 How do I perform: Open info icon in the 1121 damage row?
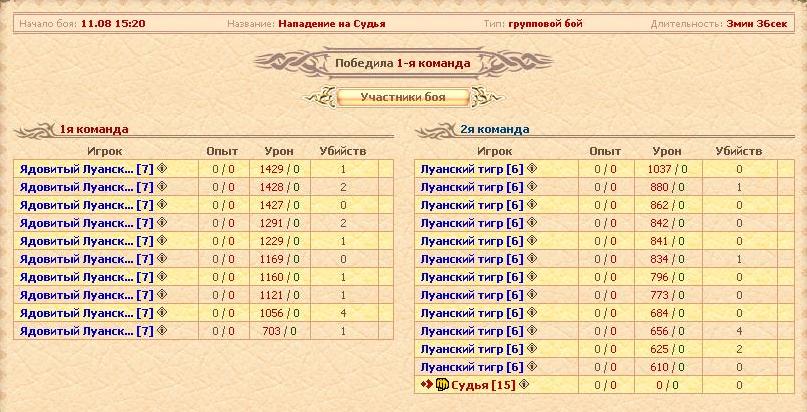coord(162,294)
